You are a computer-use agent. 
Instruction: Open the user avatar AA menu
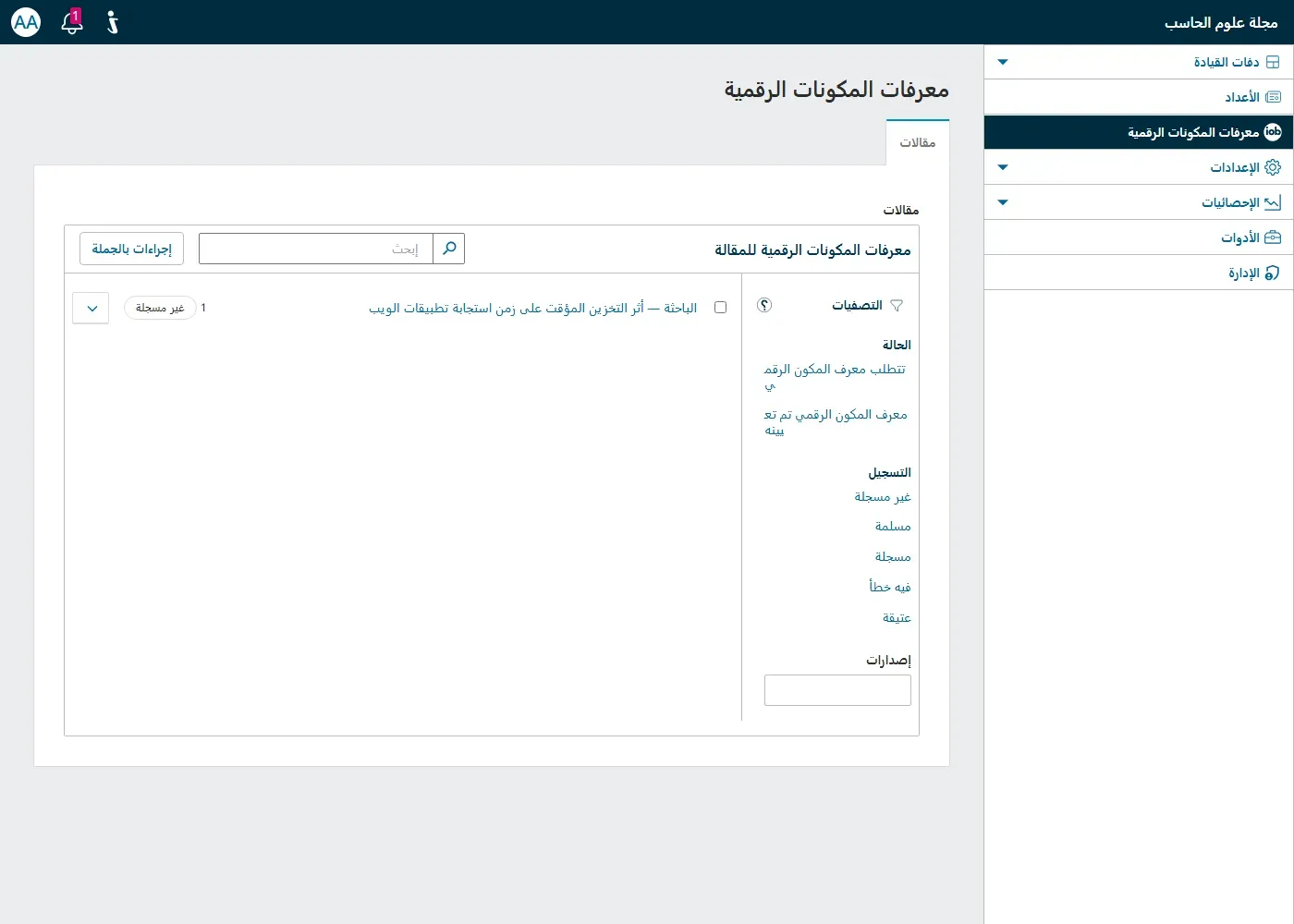click(x=26, y=22)
